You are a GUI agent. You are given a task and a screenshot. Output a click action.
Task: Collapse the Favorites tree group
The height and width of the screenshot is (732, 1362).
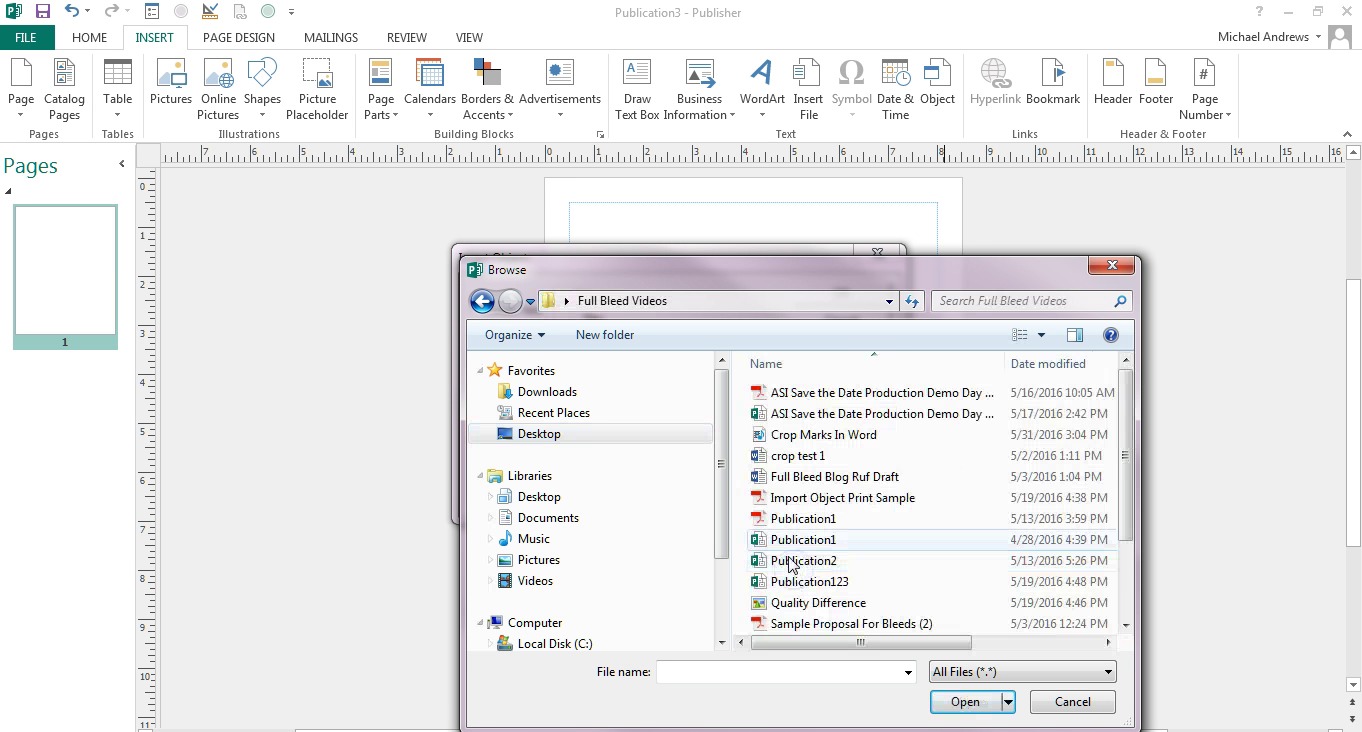coord(480,370)
